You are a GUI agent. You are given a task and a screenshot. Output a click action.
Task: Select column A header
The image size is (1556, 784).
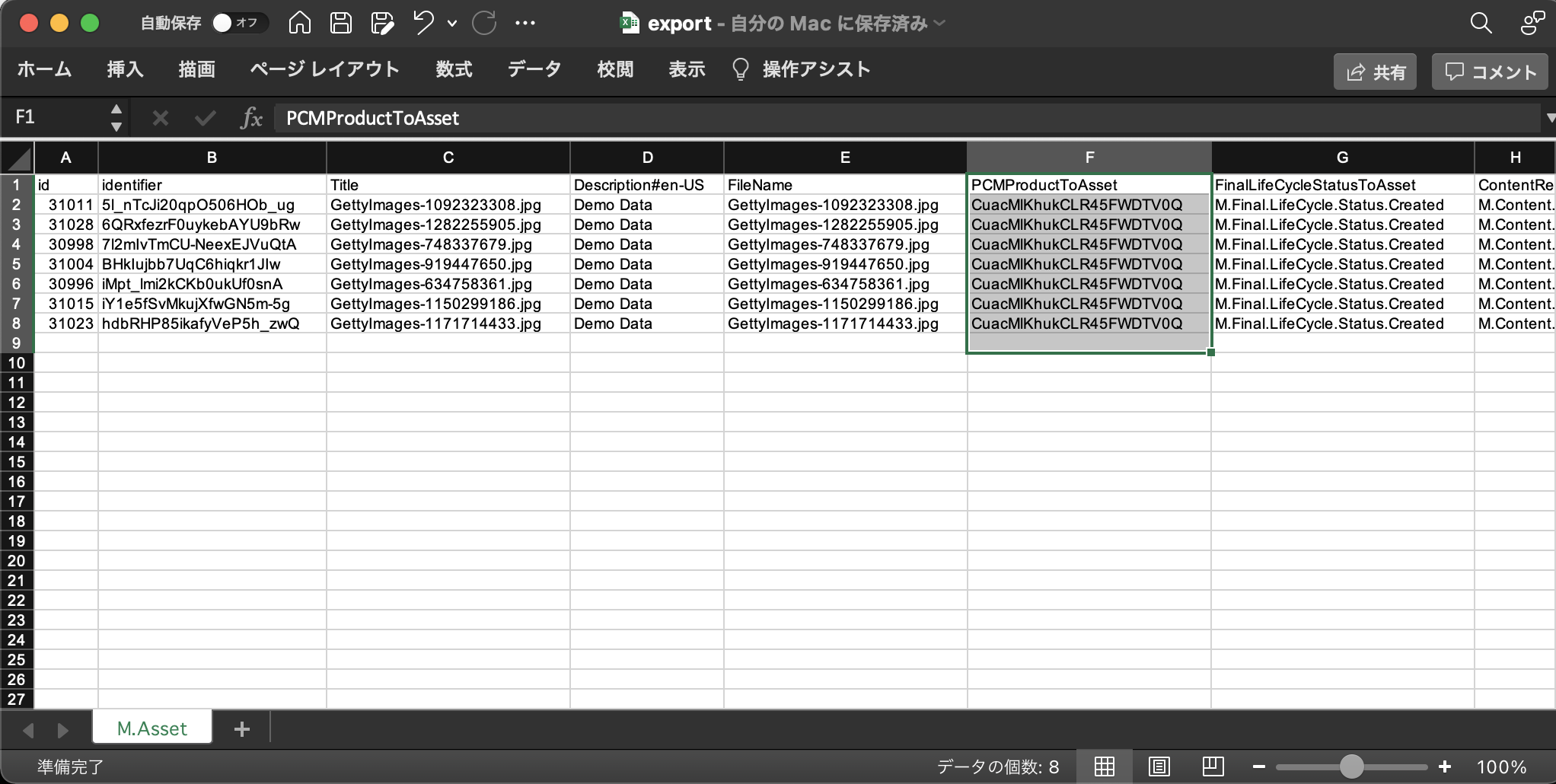66,158
